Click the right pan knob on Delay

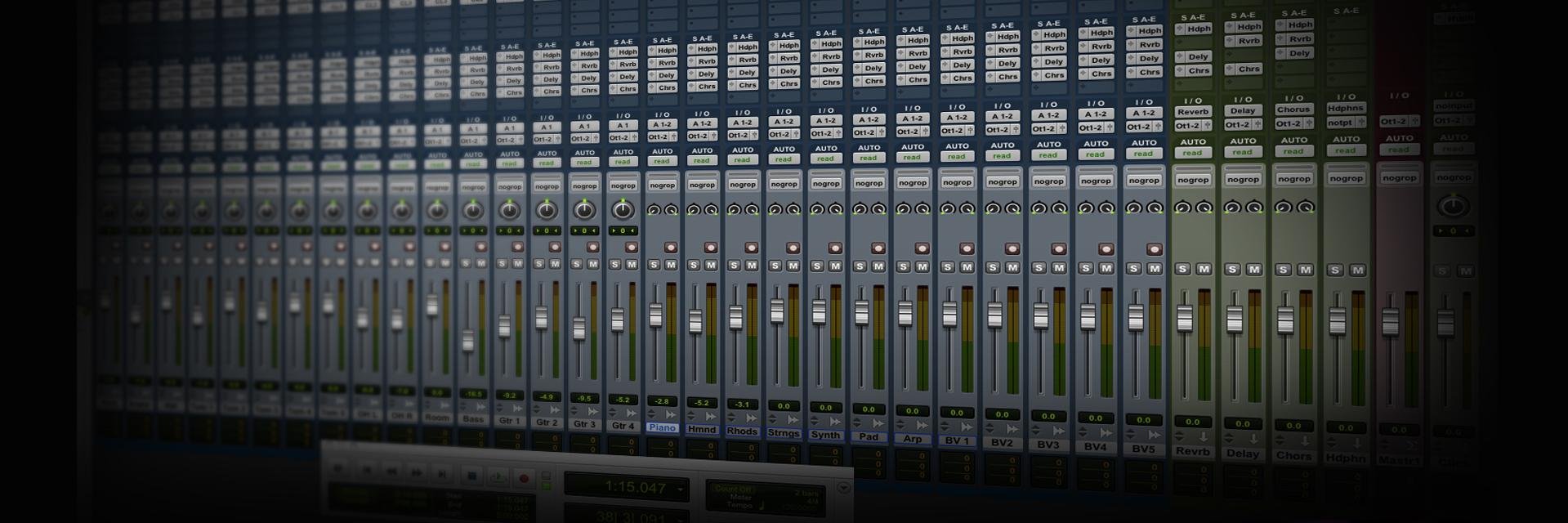pos(1255,208)
